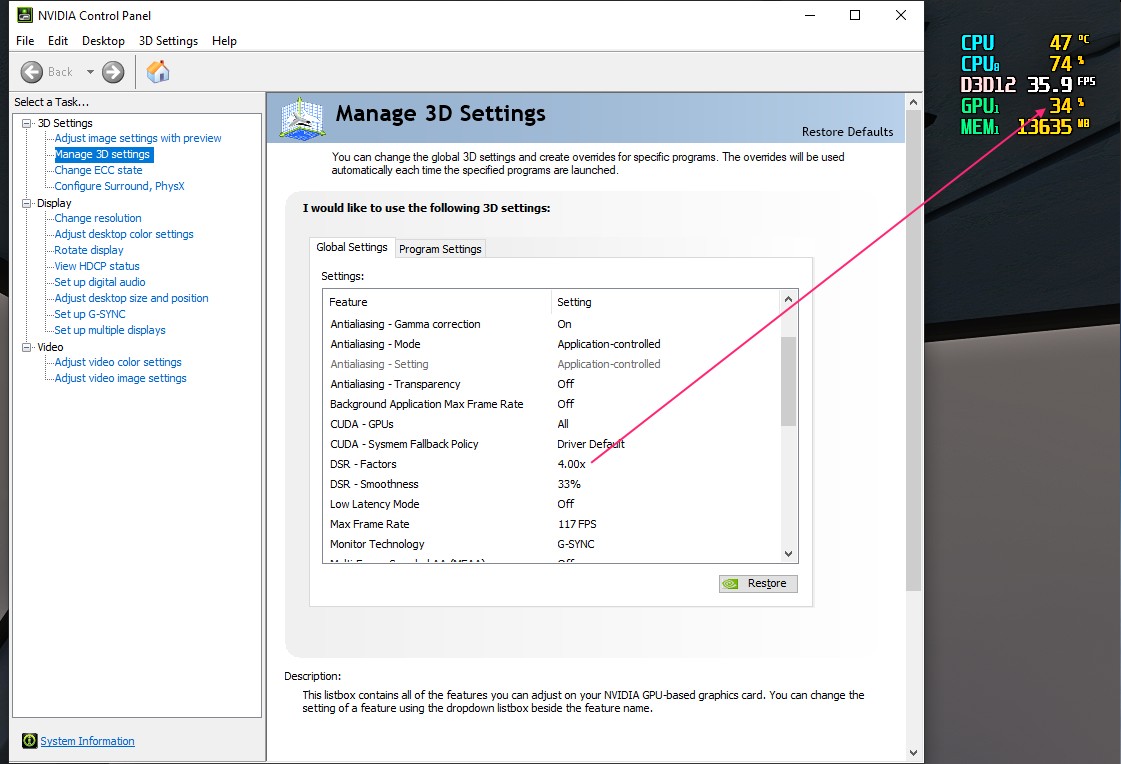Viewport: 1121px width, 764px height.
Task: Click the Forward arrow icon
Action: [x=113, y=72]
